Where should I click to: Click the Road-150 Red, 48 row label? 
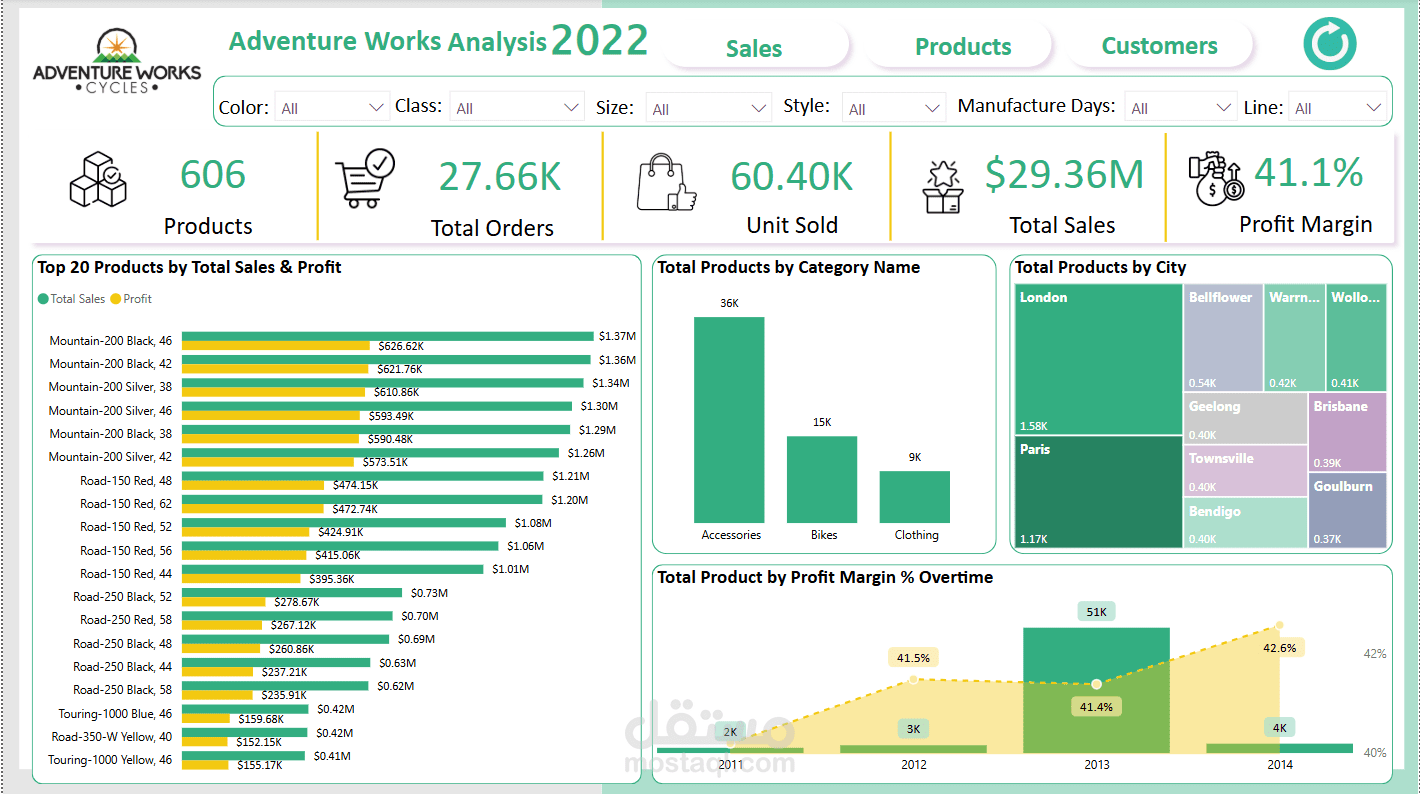tap(126, 480)
